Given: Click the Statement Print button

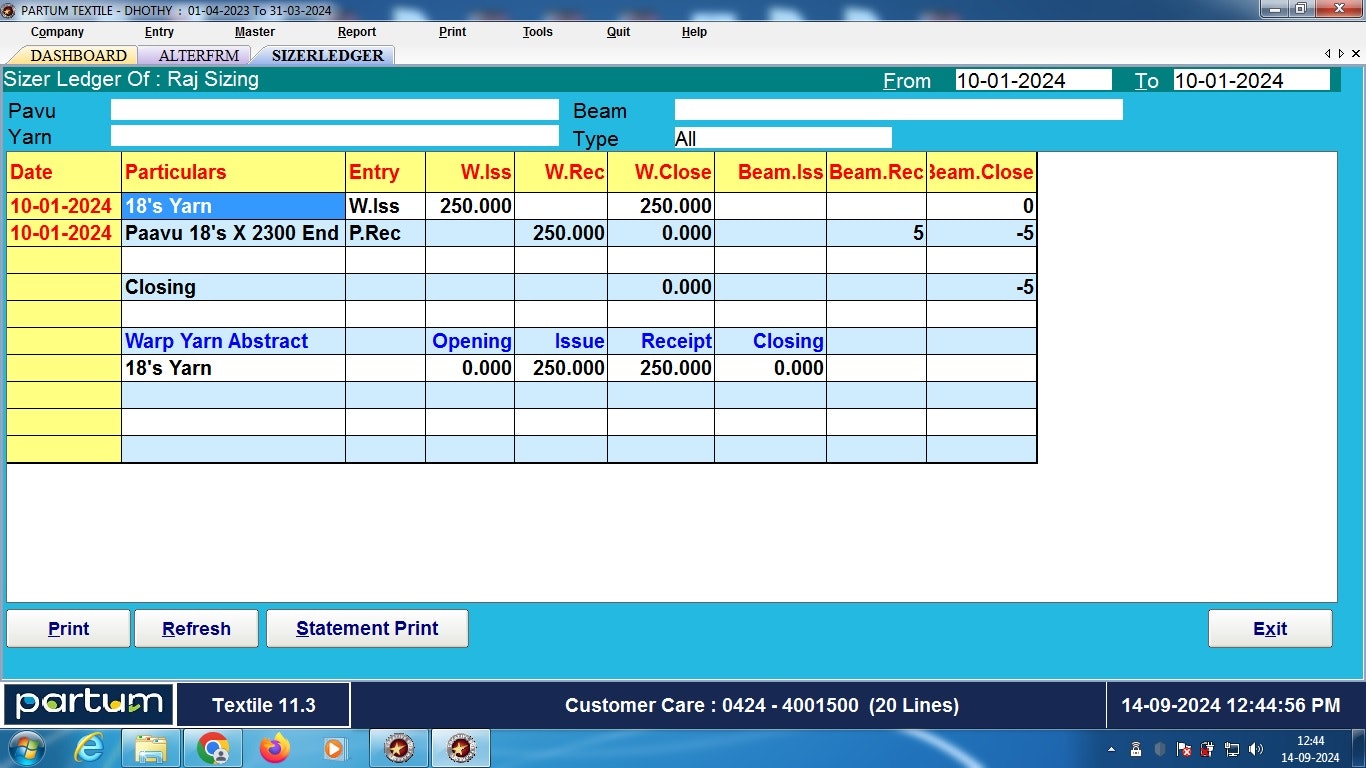Looking at the screenshot, I should coord(367,628).
